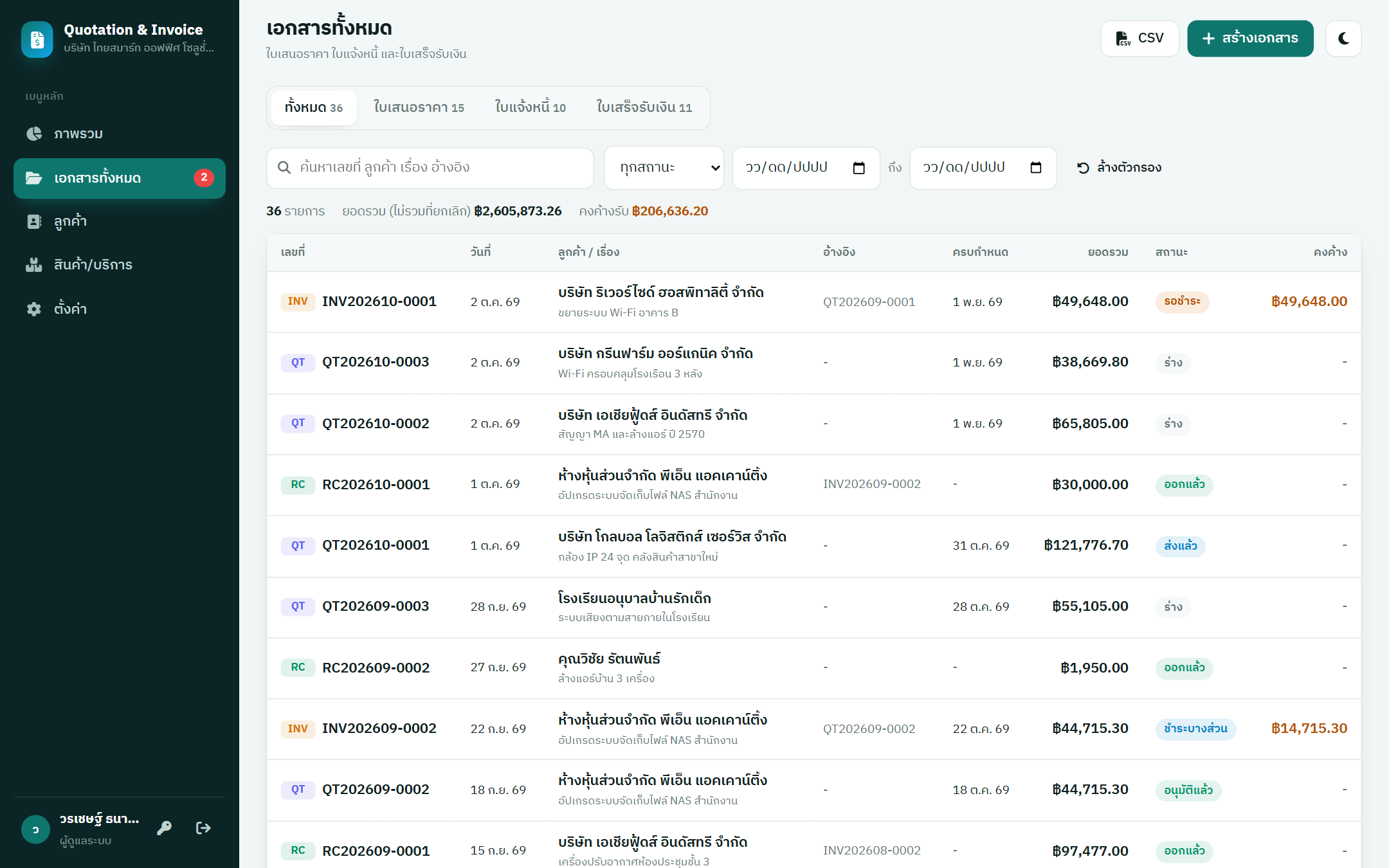Image resolution: width=1389 pixels, height=868 pixels.
Task: Click the document search input field
Action: click(x=430, y=168)
